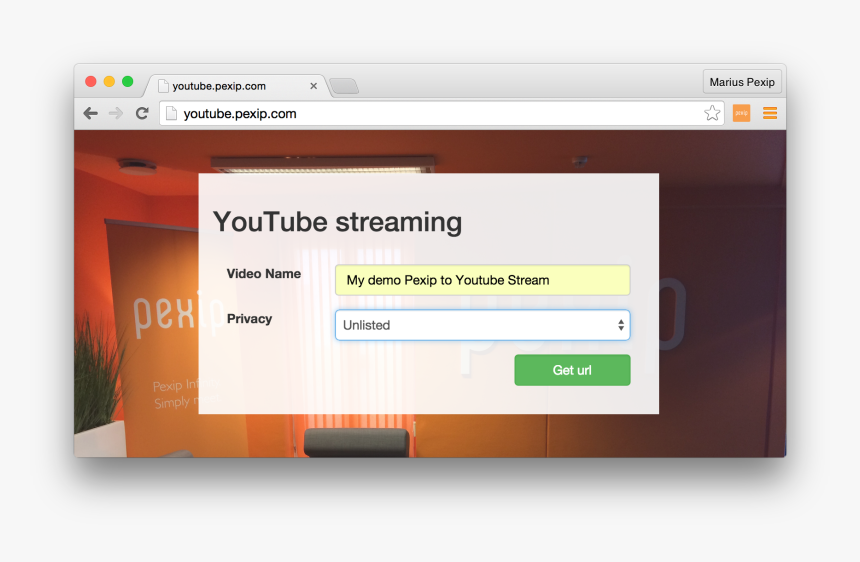Viewport: 860px width, 562px height.
Task: Click the red window close button
Action: [91, 82]
